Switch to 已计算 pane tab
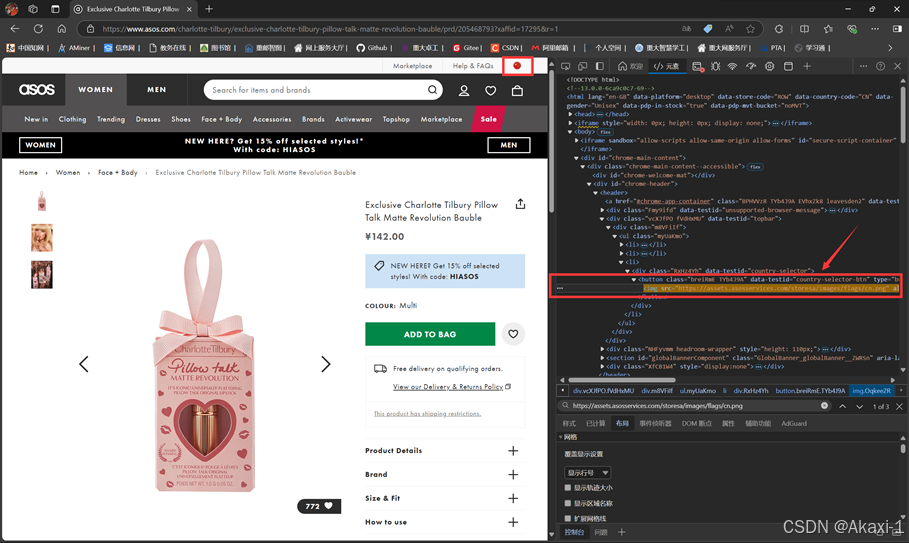This screenshot has width=909, height=543. click(595, 424)
